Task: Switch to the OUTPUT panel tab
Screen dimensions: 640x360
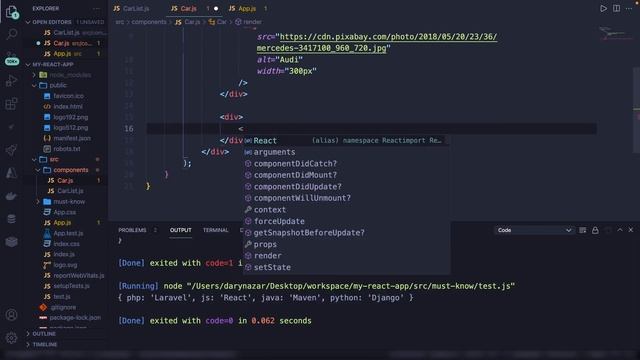Action: click(x=180, y=230)
